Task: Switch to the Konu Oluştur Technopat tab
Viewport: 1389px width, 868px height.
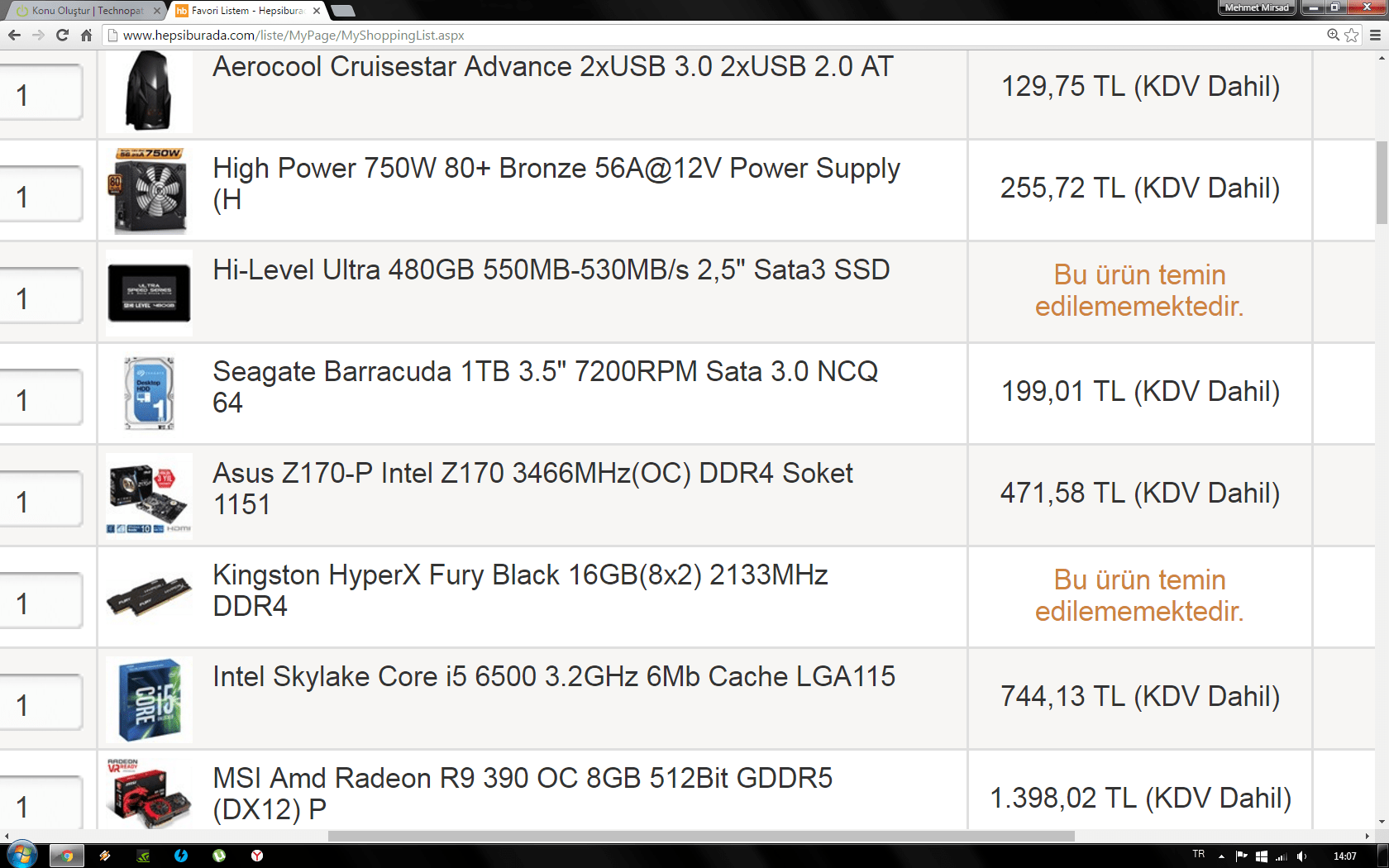Action: 87,11
